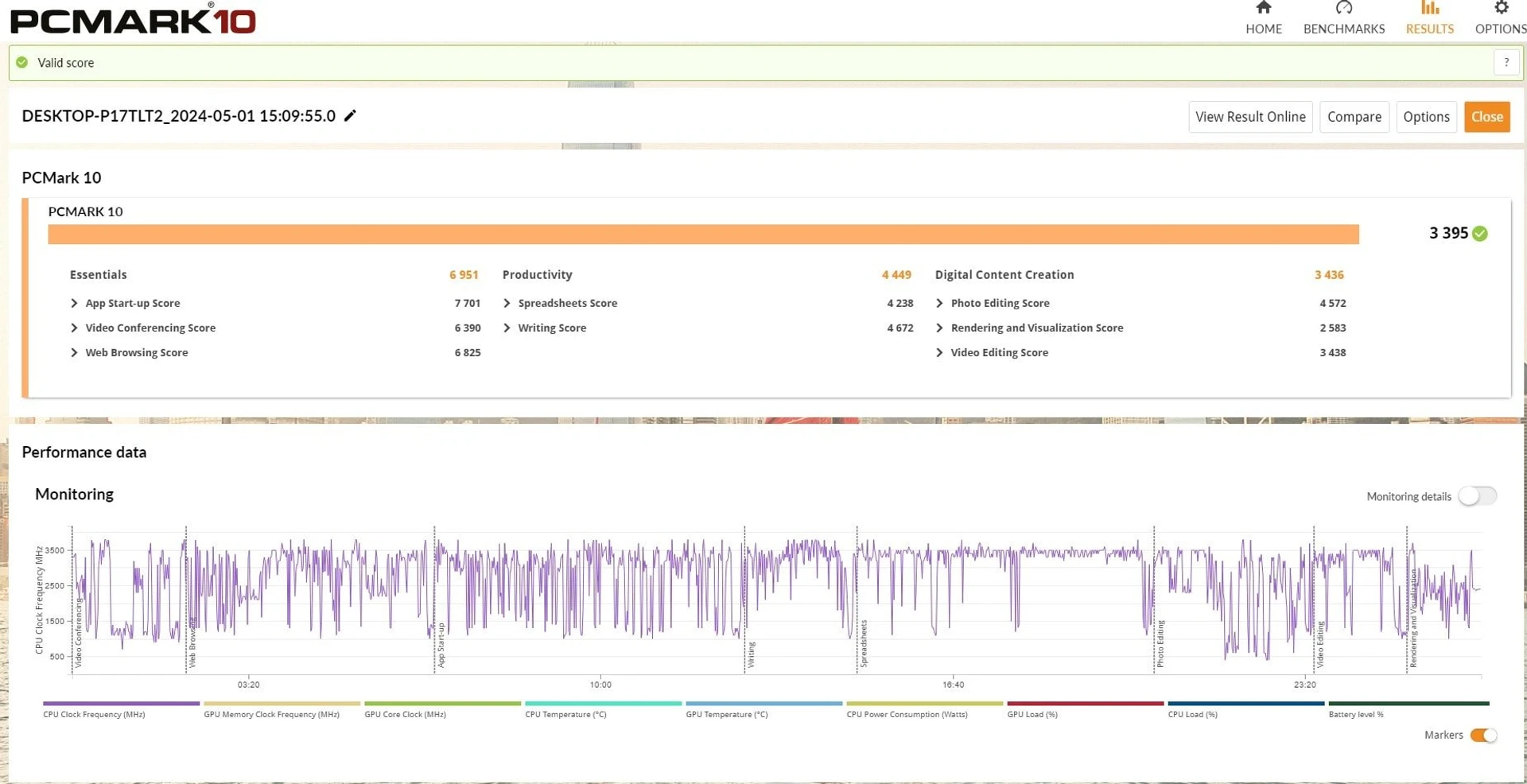The width and height of the screenshot is (1527, 784).
Task: Click the Spreadsheets marker in chart
Action: pyautogui.click(x=864, y=643)
